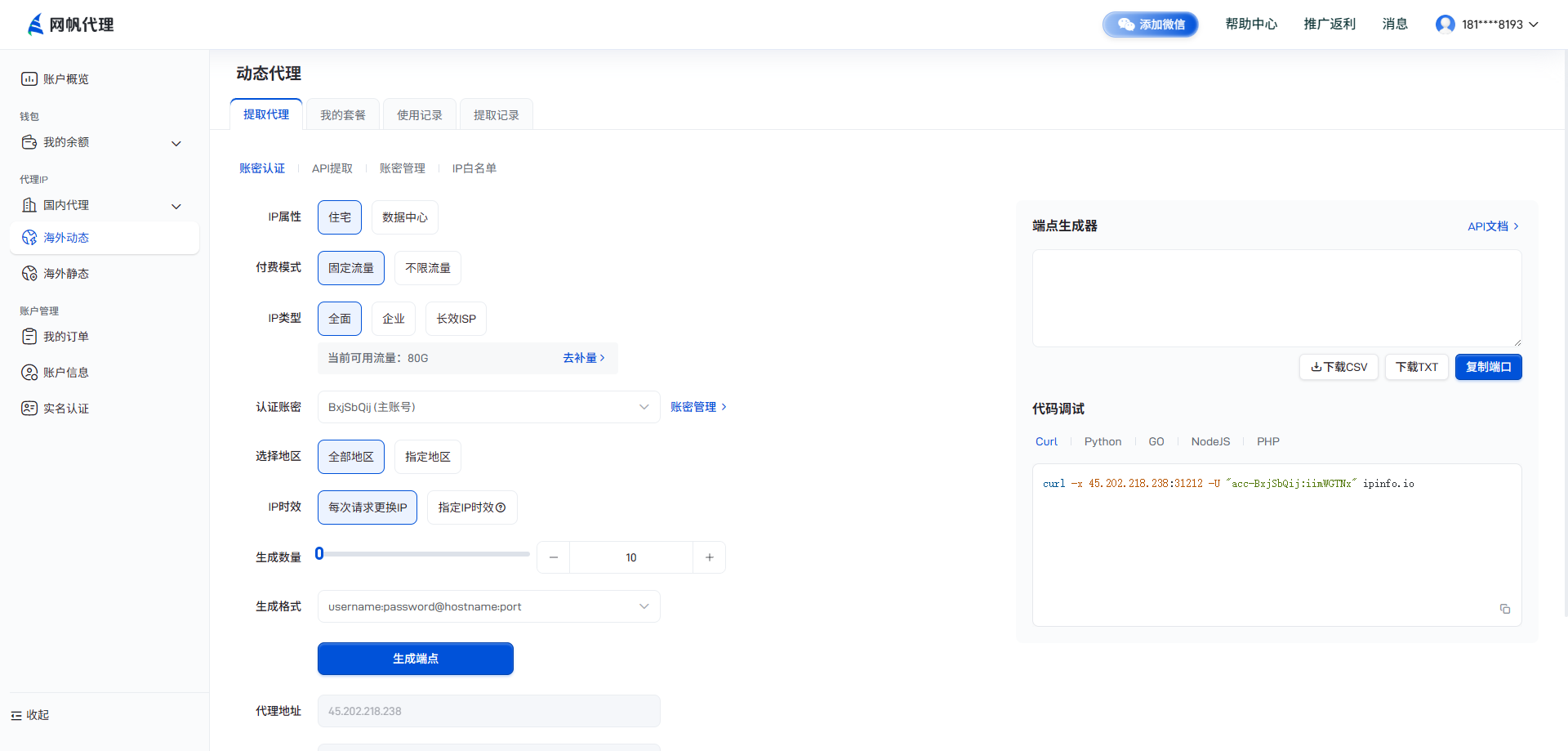The width and height of the screenshot is (1568, 751).
Task: Click the 去补量 link
Action: tap(584, 358)
